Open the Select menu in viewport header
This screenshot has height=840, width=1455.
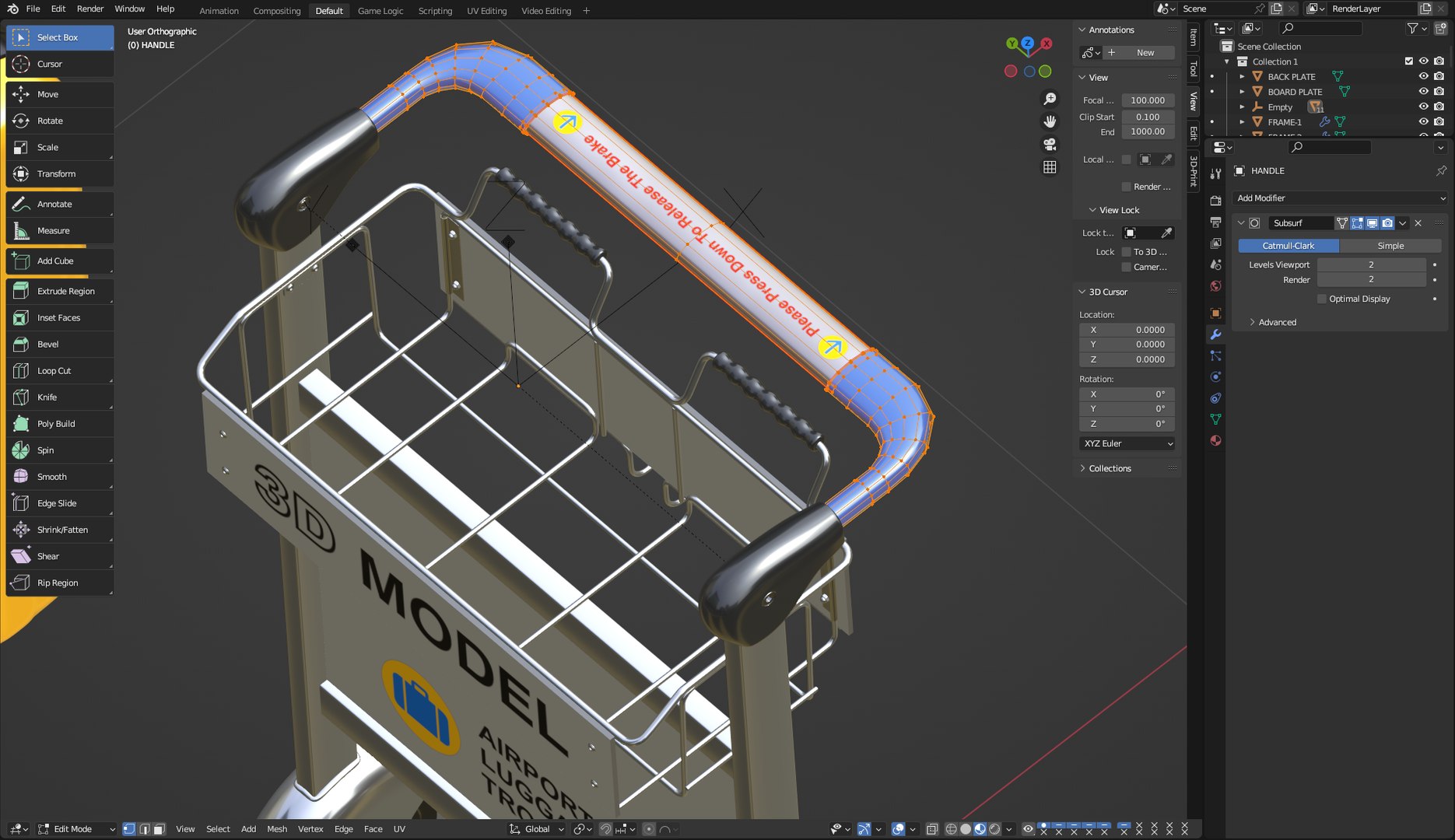(218, 829)
